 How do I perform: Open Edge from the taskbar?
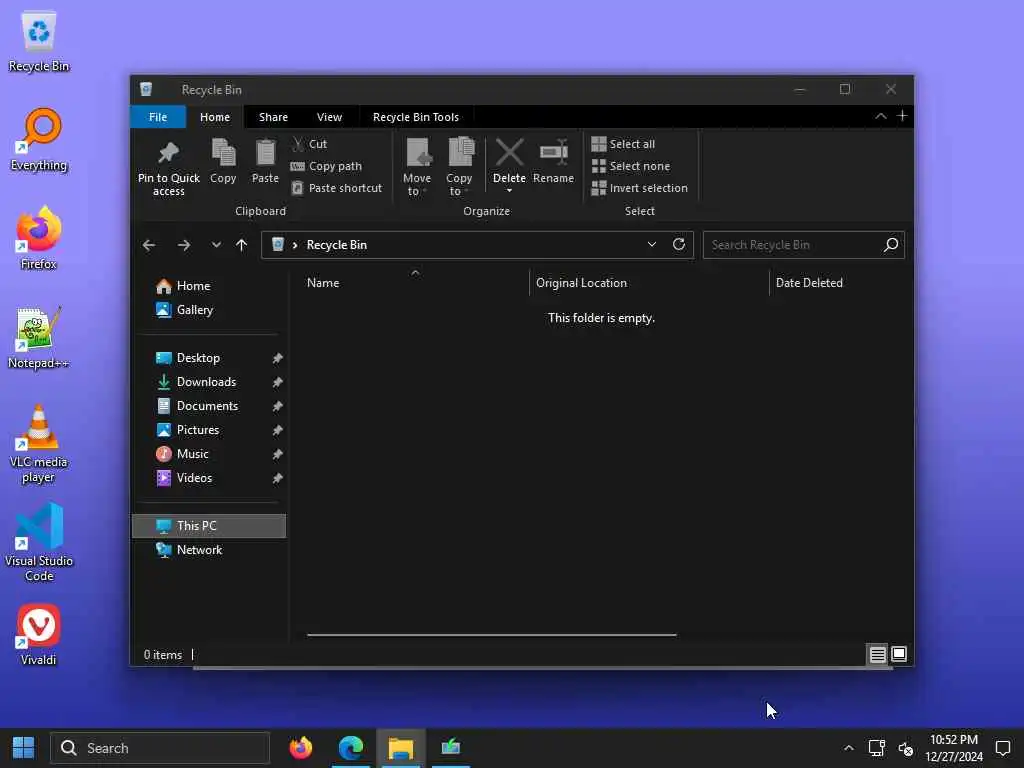pyautogui.click(x=351, y=748)
